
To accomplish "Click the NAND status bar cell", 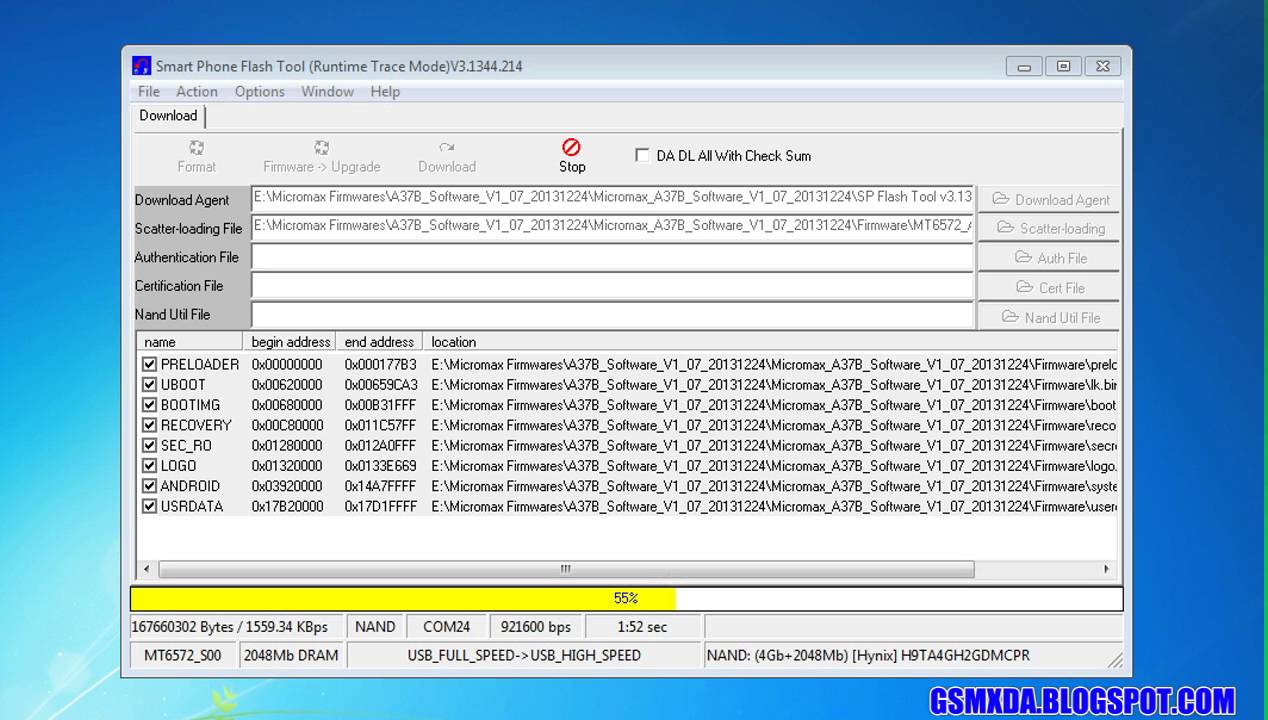I will point(375,627).
